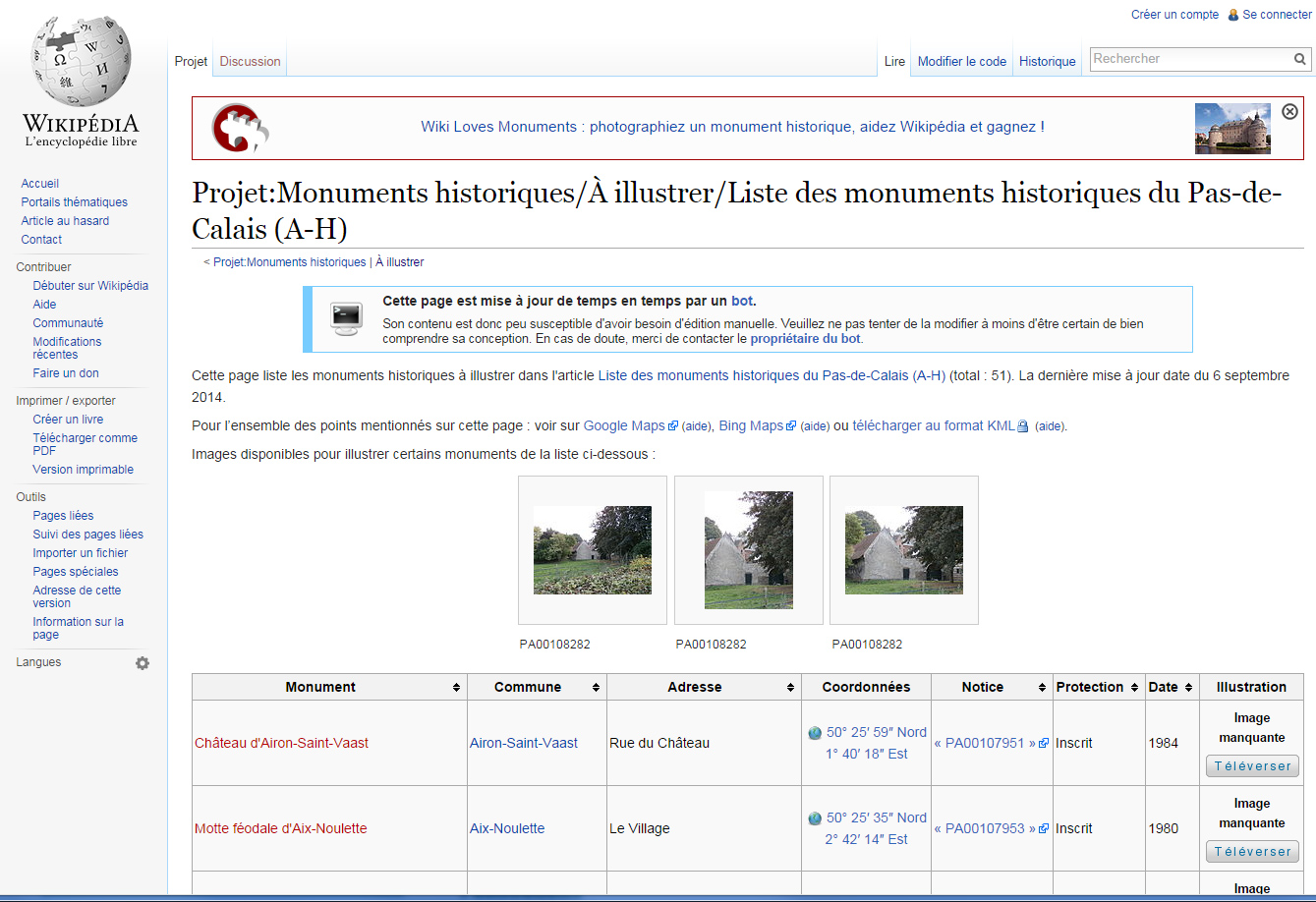The width and height of the screenshot is (1316, 902).
Task: Switch to the Discussion tab
Action: click(250, 61)
